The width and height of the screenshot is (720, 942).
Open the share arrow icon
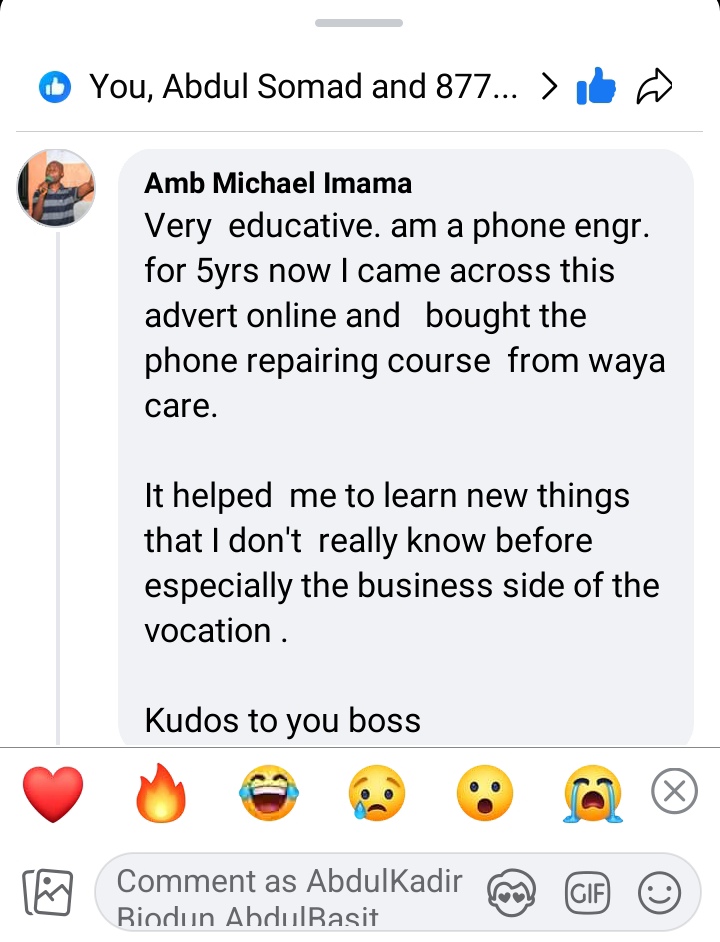pyautogui.click(x=654, y=87)
